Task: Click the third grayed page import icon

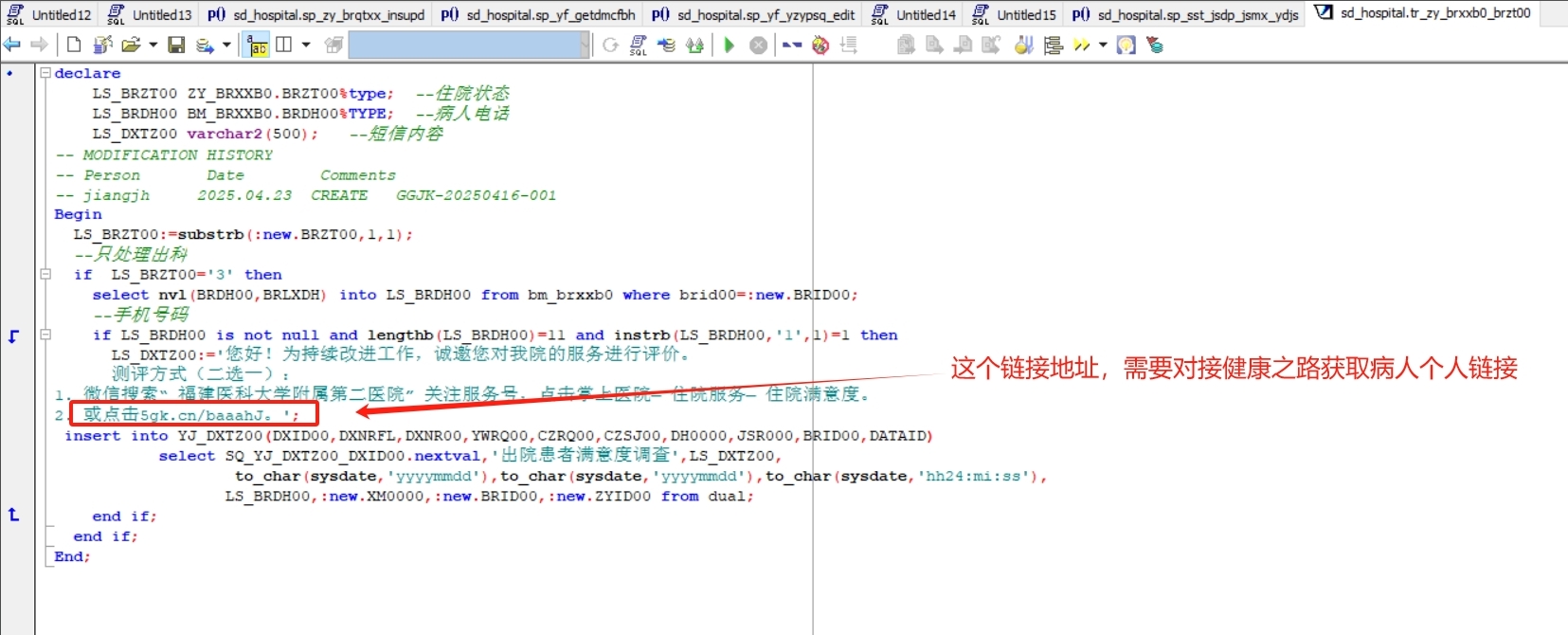Action: (963, 45)
